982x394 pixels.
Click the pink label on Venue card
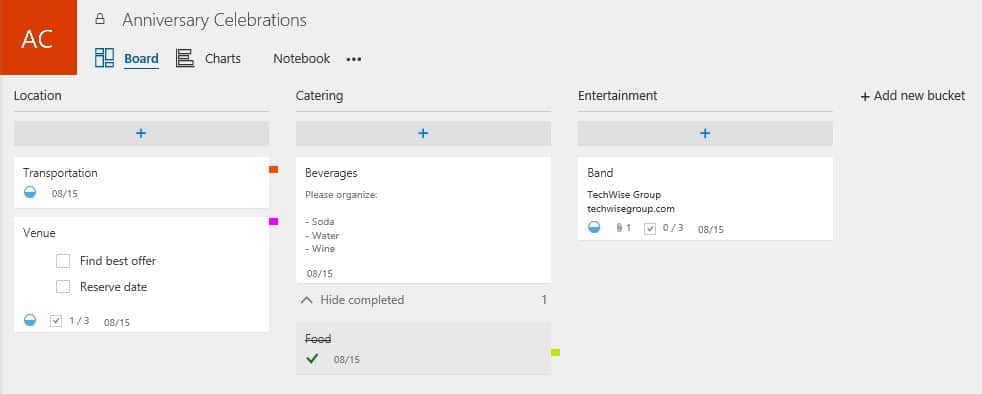274,221
